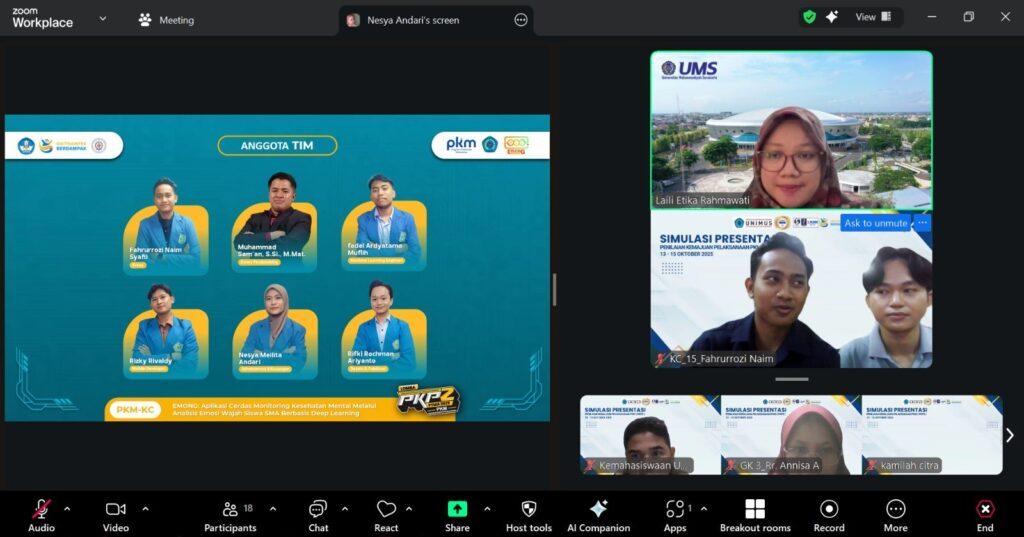This screenshot has width=1024, height=537.
Task: Click the green Share screen icon
Action: tap(457, 509)
